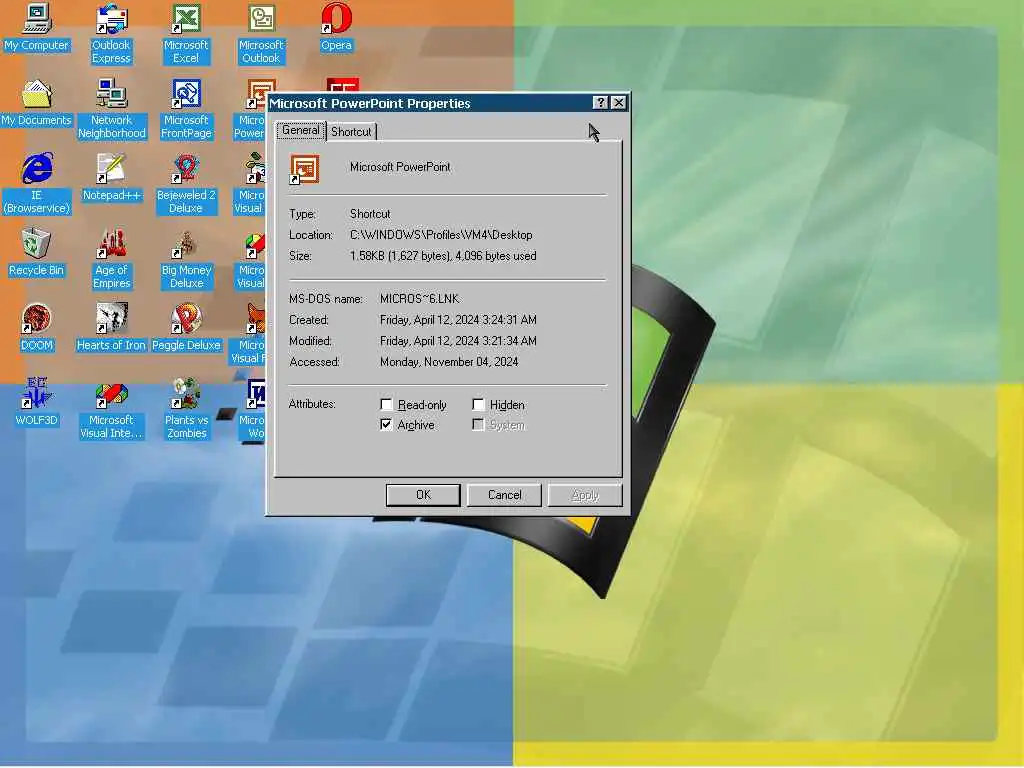The image size is (1024, 768).
Task: Click the 'Microsoft PowerPoint' name text in dialog
Action: [x=400, y=167]
